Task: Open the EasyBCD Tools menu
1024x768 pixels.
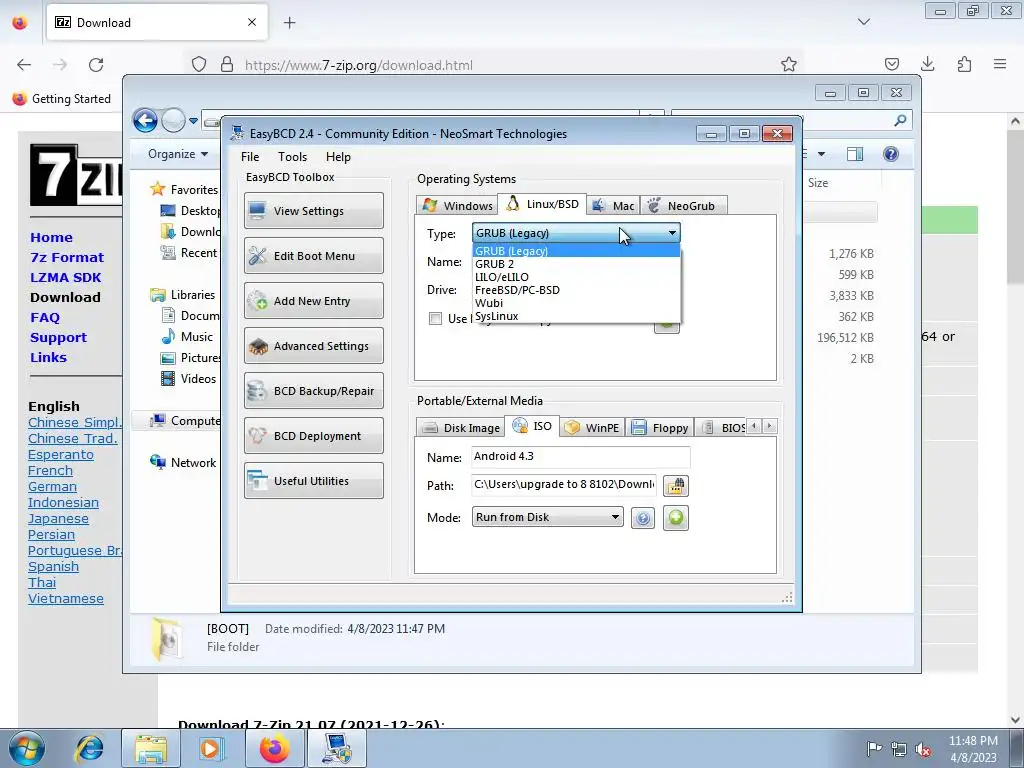Action: (292, 157)
